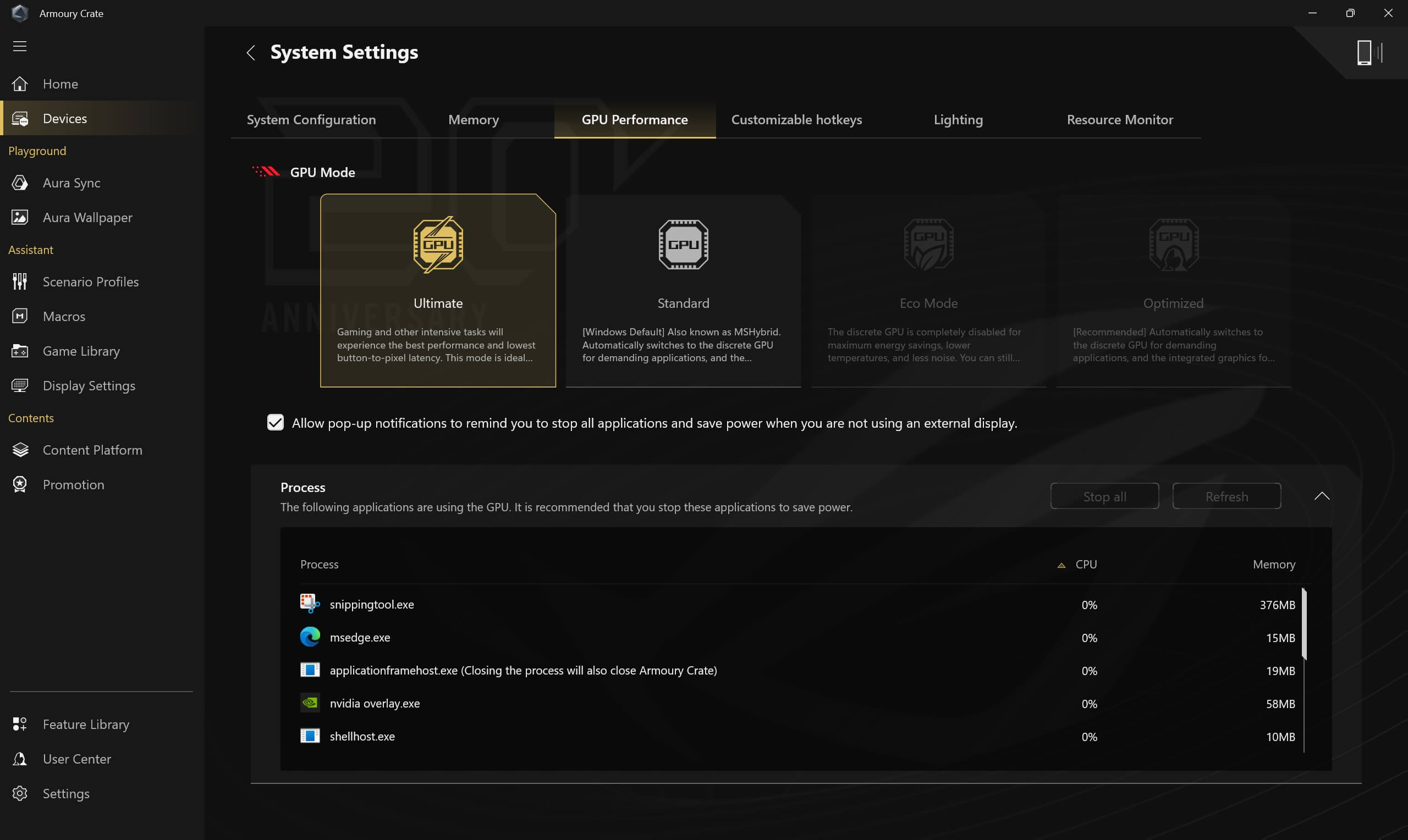
Task: Select the snippingtool.exe process name
Action: pyautogui.click(x=372, y=605)
